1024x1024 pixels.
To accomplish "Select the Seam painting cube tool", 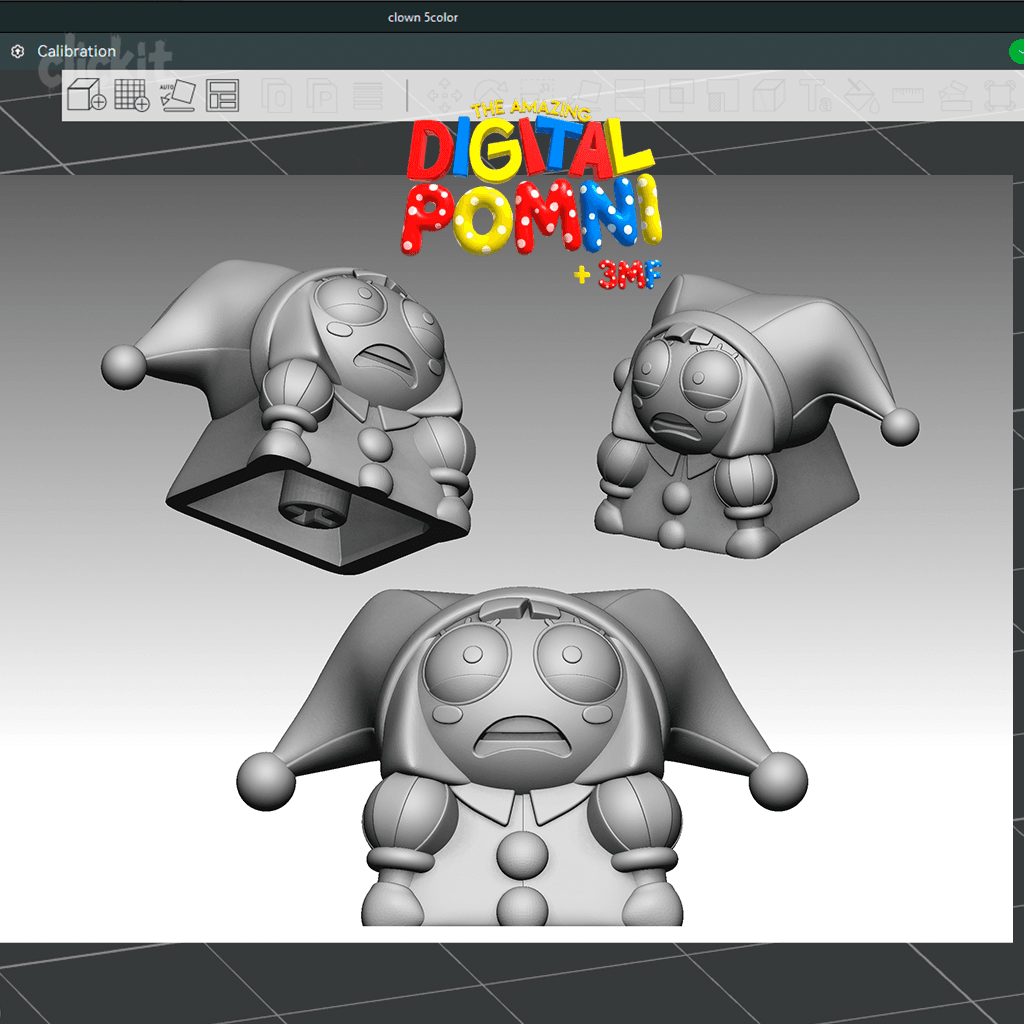I will tap(769, 96).
